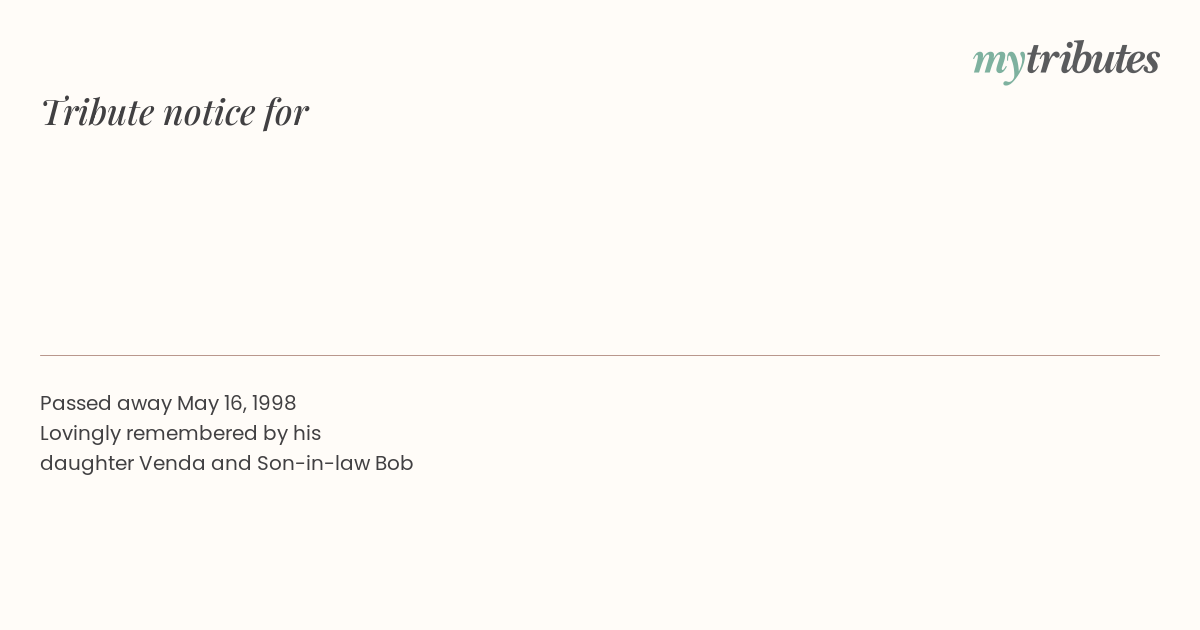Click the dark "tributes" in the logo
1200x630 pixels.
click(1092, 58)
